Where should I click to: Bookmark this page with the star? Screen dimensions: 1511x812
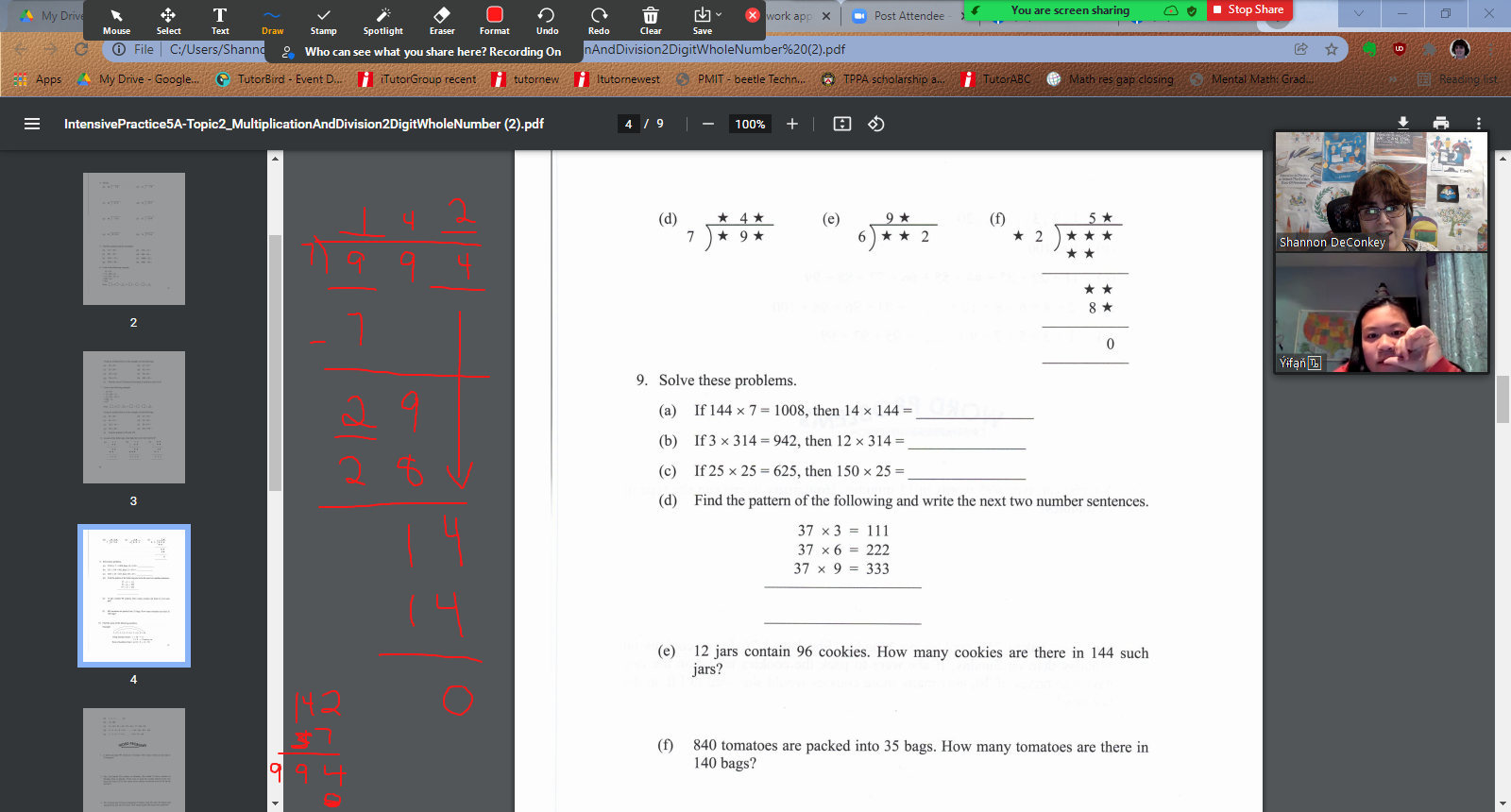click(1332, 49)
